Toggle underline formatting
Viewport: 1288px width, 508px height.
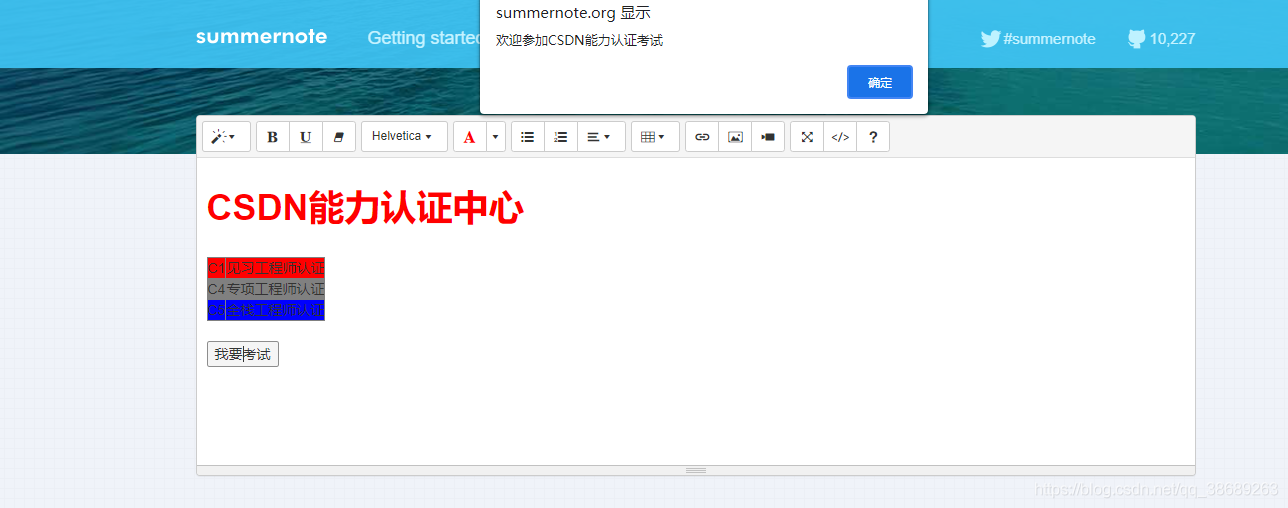pyautogui.click(x=306, y=137)
